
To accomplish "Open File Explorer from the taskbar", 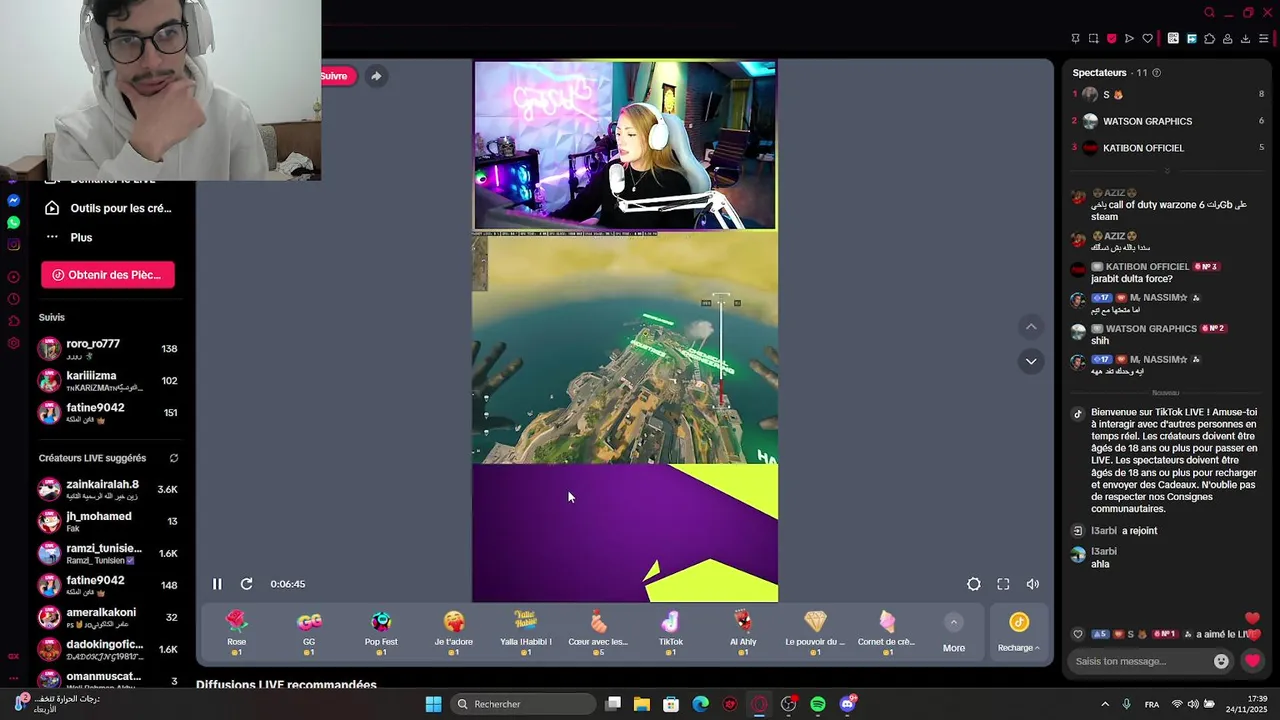I will pos(642,704).
